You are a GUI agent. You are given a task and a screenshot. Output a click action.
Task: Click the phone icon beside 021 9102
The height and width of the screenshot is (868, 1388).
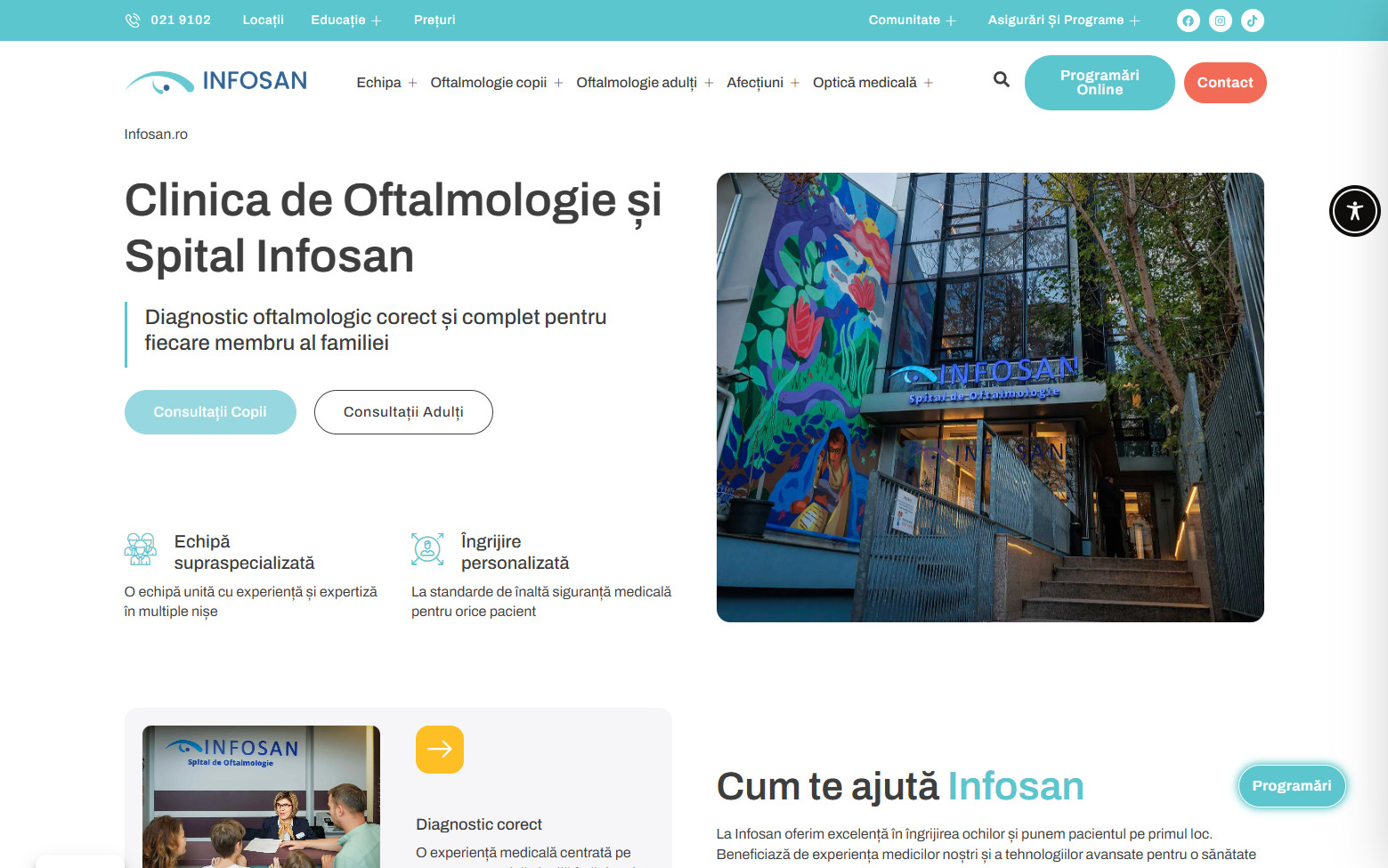[x=133, y=20]
